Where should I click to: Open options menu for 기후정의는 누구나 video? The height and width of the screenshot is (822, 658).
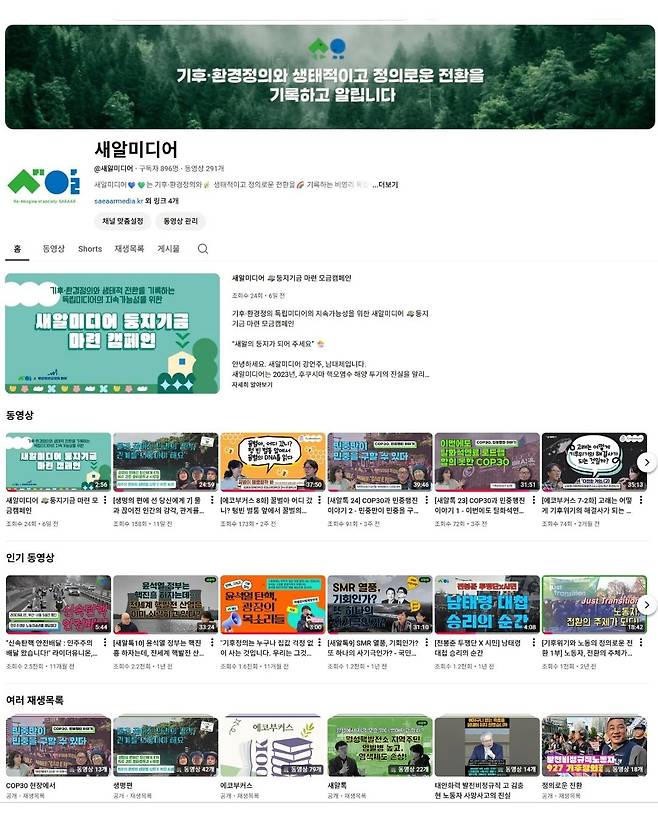pyautogui.click(x=320, y=643)
